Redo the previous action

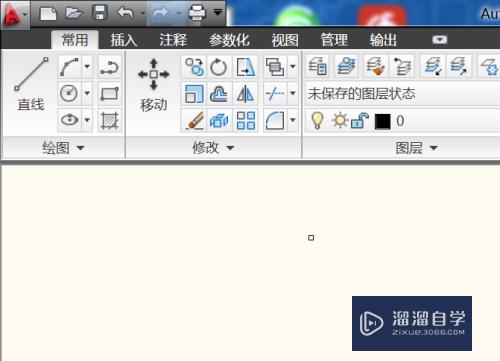[160, 13]
